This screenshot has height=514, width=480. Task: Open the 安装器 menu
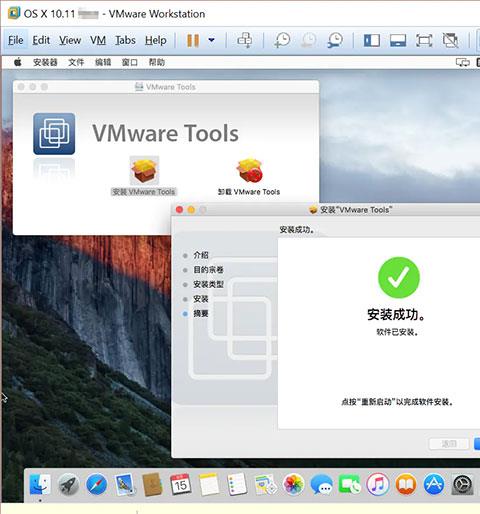point(45,62)
